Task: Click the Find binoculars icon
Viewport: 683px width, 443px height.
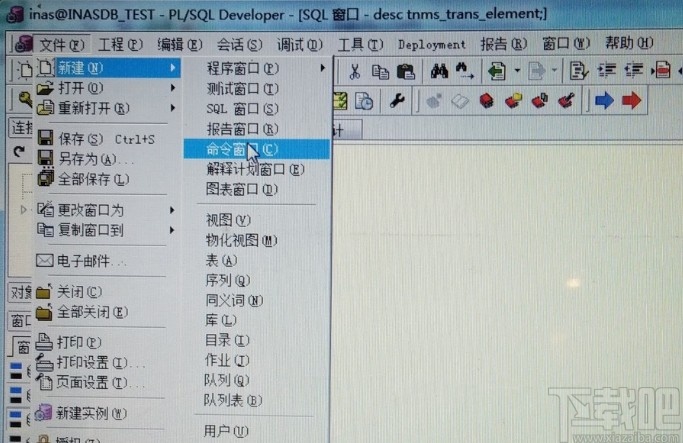Action: [439, 71]
